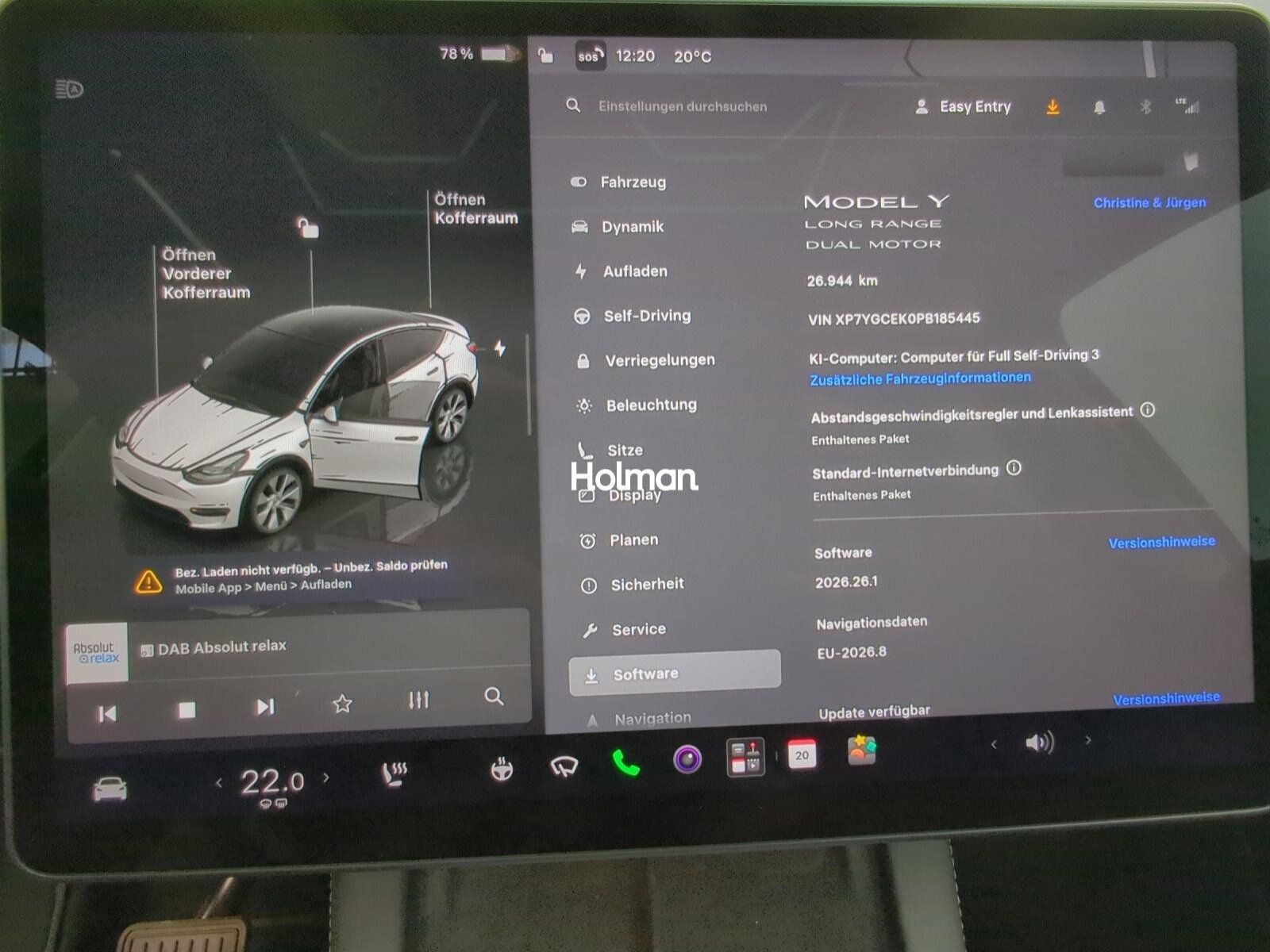Tap the orange software download icon

pos(1053,106)
